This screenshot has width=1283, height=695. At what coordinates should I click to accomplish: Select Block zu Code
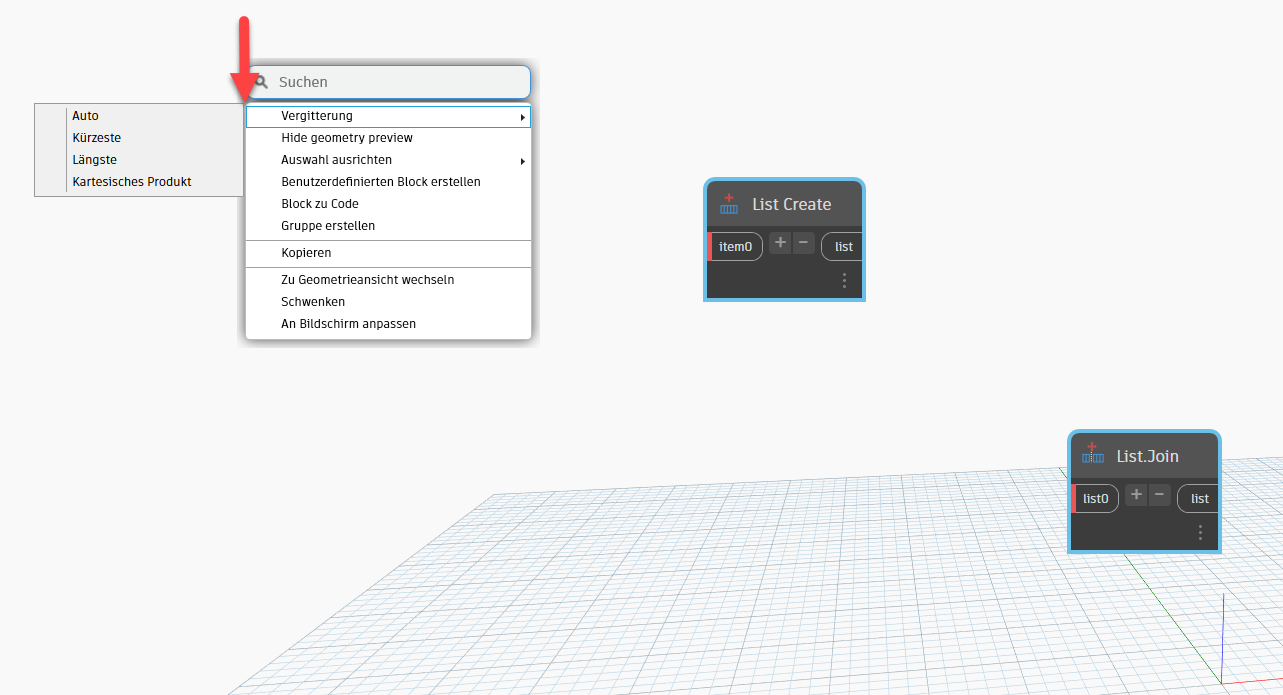(x=388, y=204)
